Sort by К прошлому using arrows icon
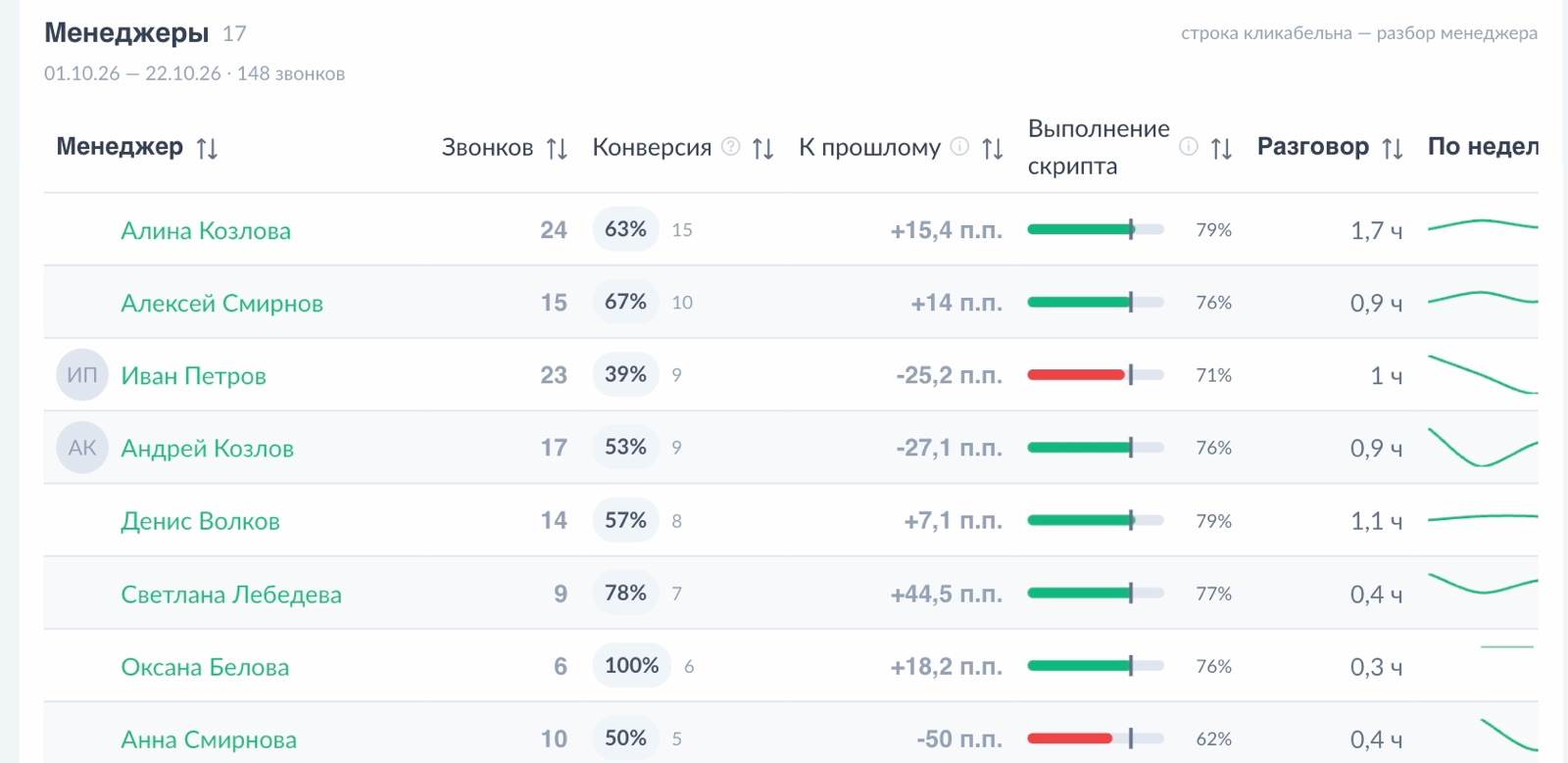This screenshot has height=763, width=1568. point(993,148)
